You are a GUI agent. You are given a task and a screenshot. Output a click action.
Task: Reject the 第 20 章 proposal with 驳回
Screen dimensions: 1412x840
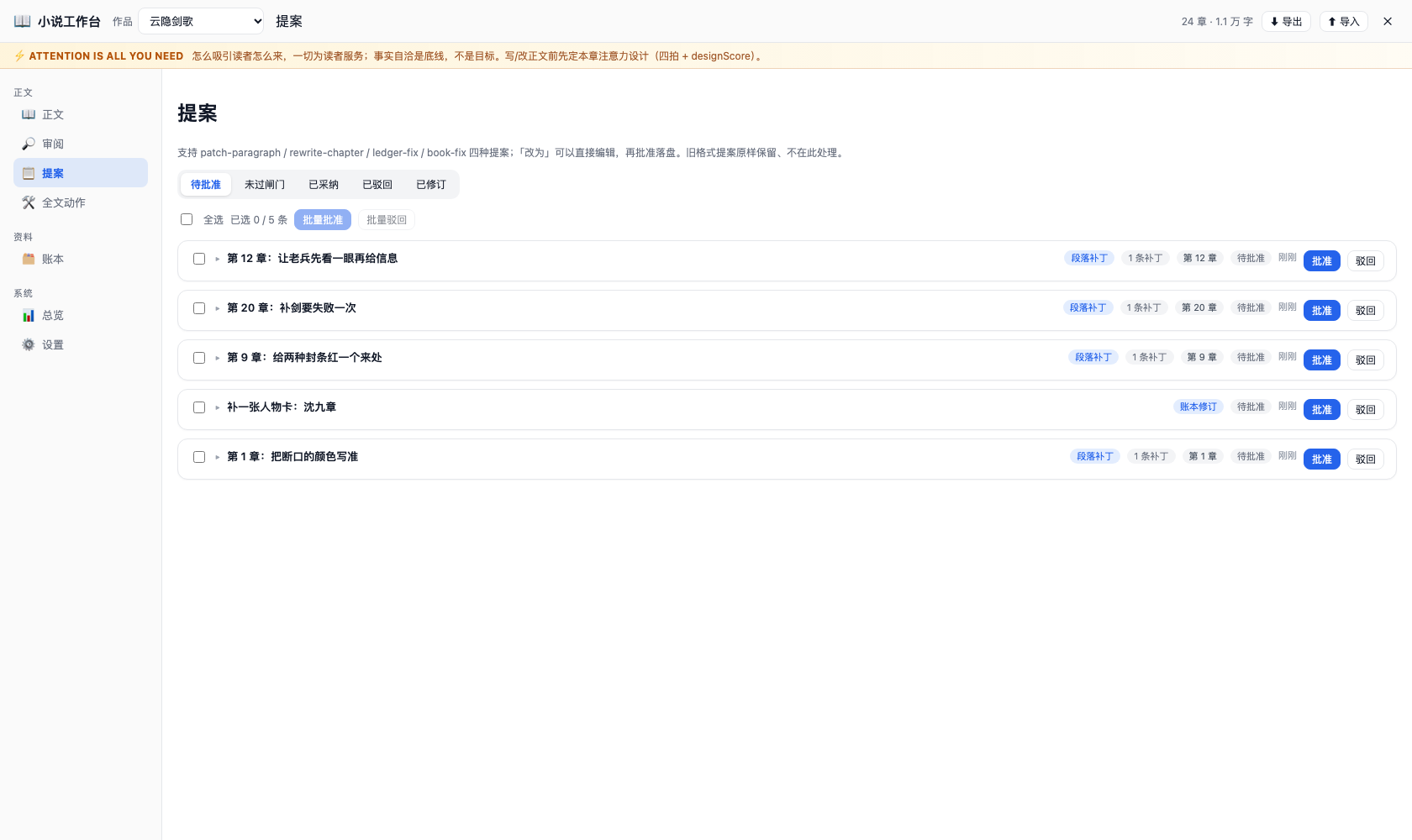(x=1366, y=311)
